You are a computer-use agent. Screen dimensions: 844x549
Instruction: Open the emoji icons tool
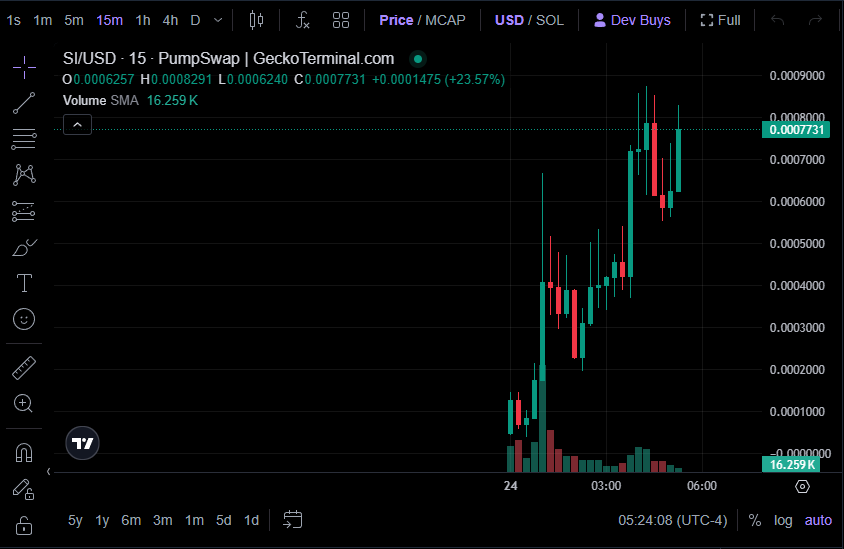[24, 319]
